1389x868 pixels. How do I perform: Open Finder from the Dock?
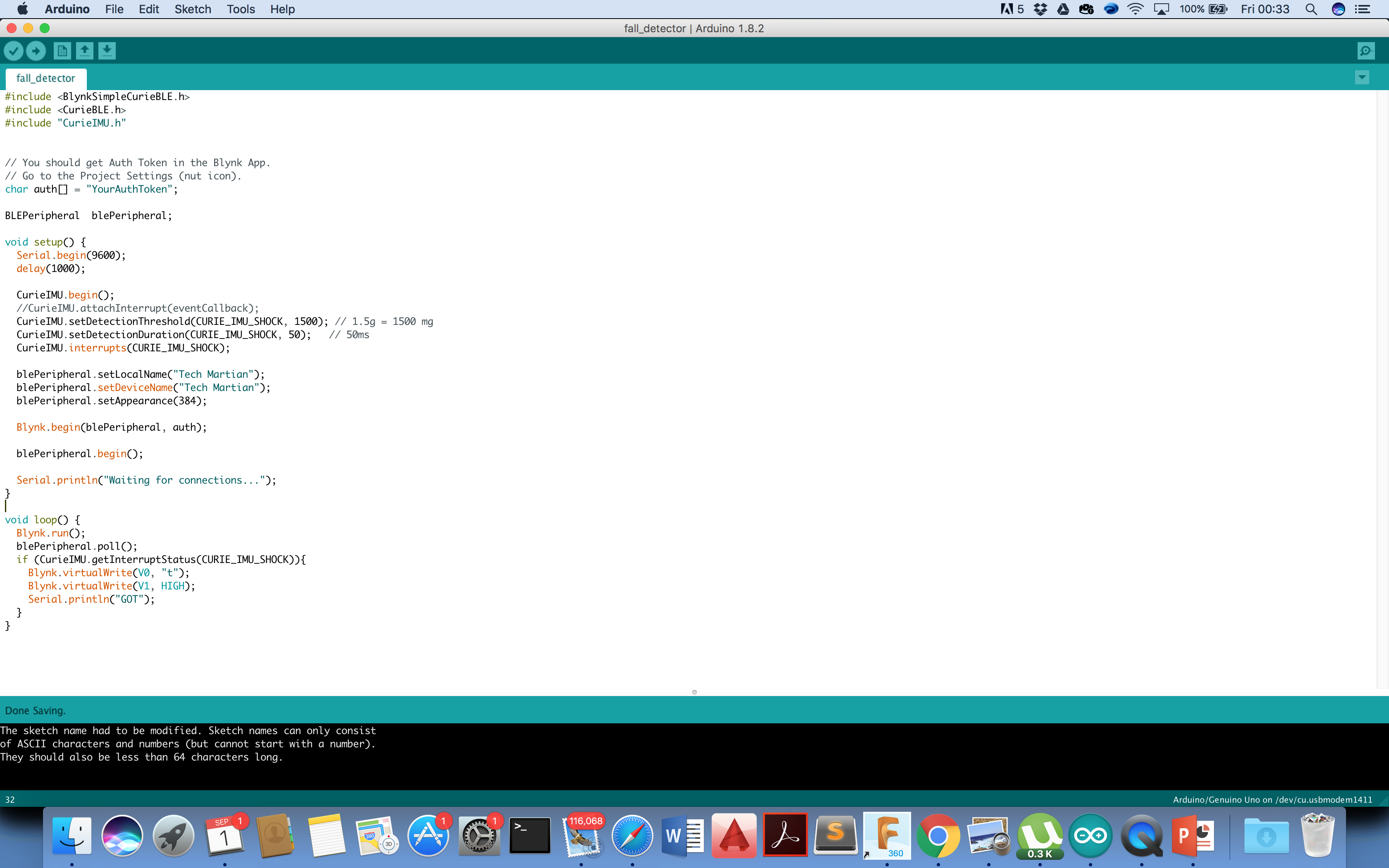coord(72,836)
